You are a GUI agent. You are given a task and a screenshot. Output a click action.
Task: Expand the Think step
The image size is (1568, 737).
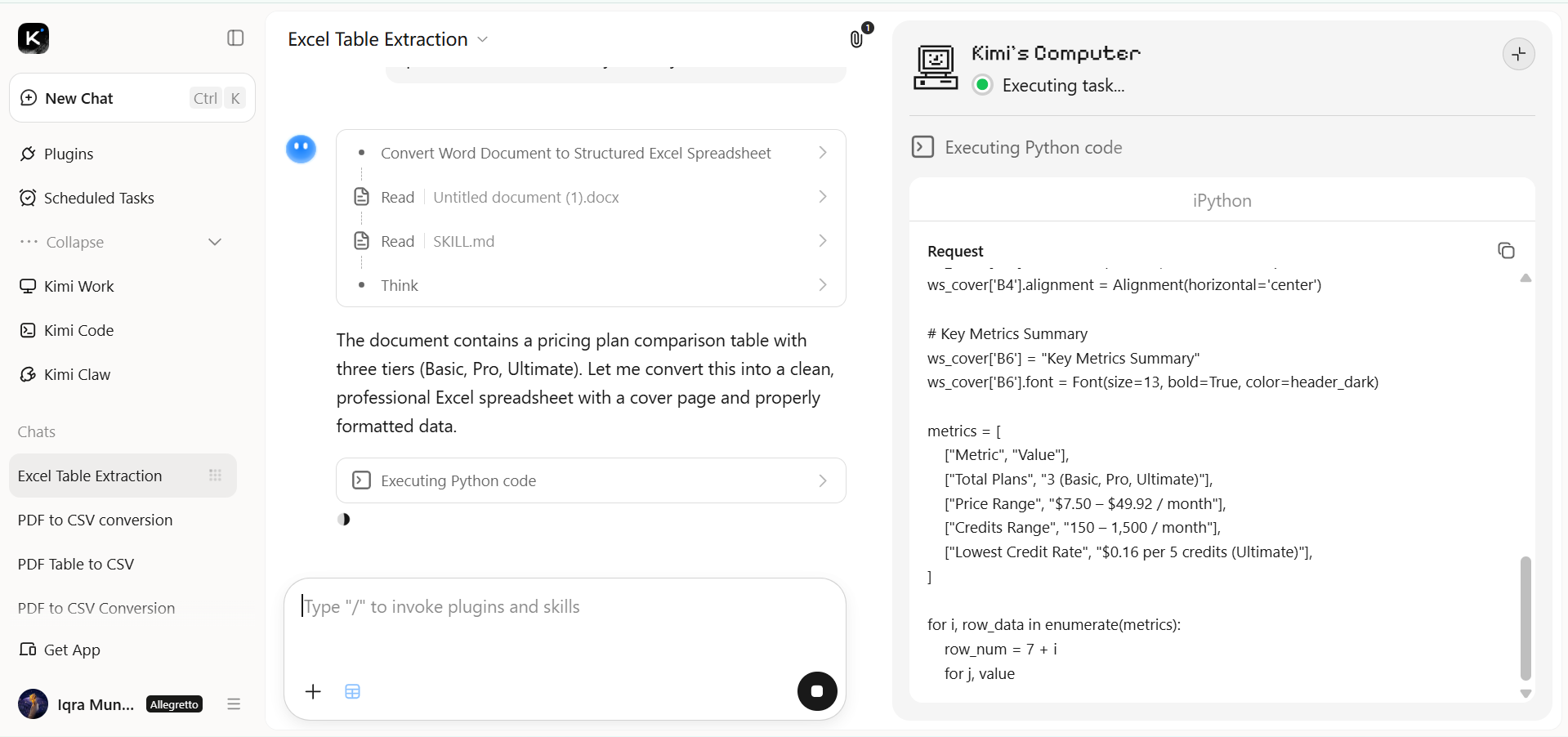591,285
